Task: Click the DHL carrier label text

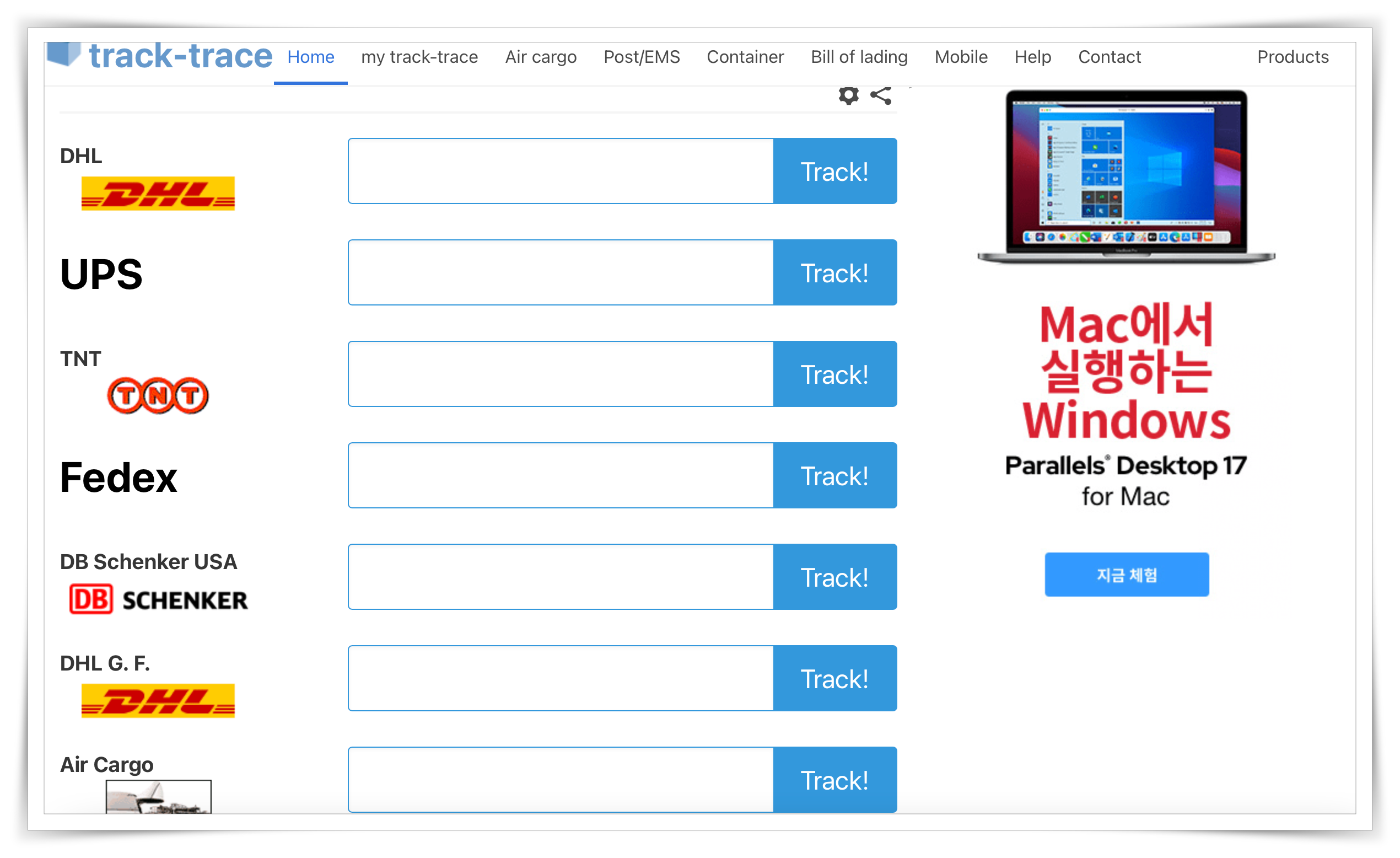Action: (x=81, y=156)
